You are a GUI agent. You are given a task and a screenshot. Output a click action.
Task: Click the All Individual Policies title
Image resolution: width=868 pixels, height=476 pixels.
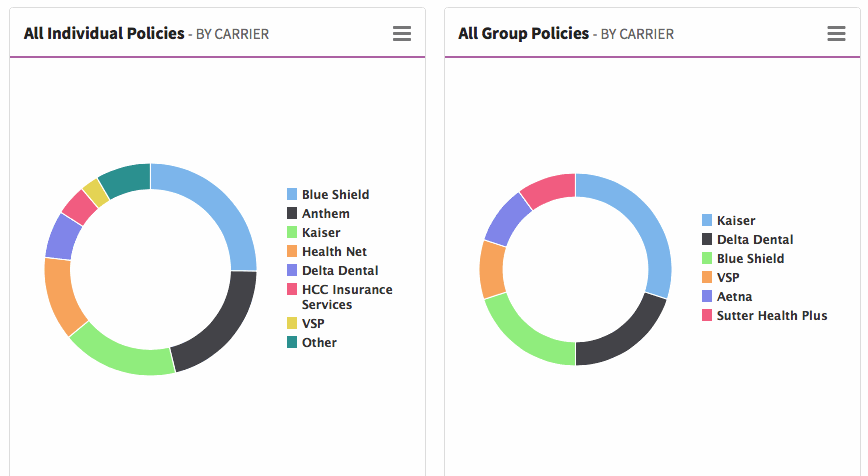click(104, 34)
